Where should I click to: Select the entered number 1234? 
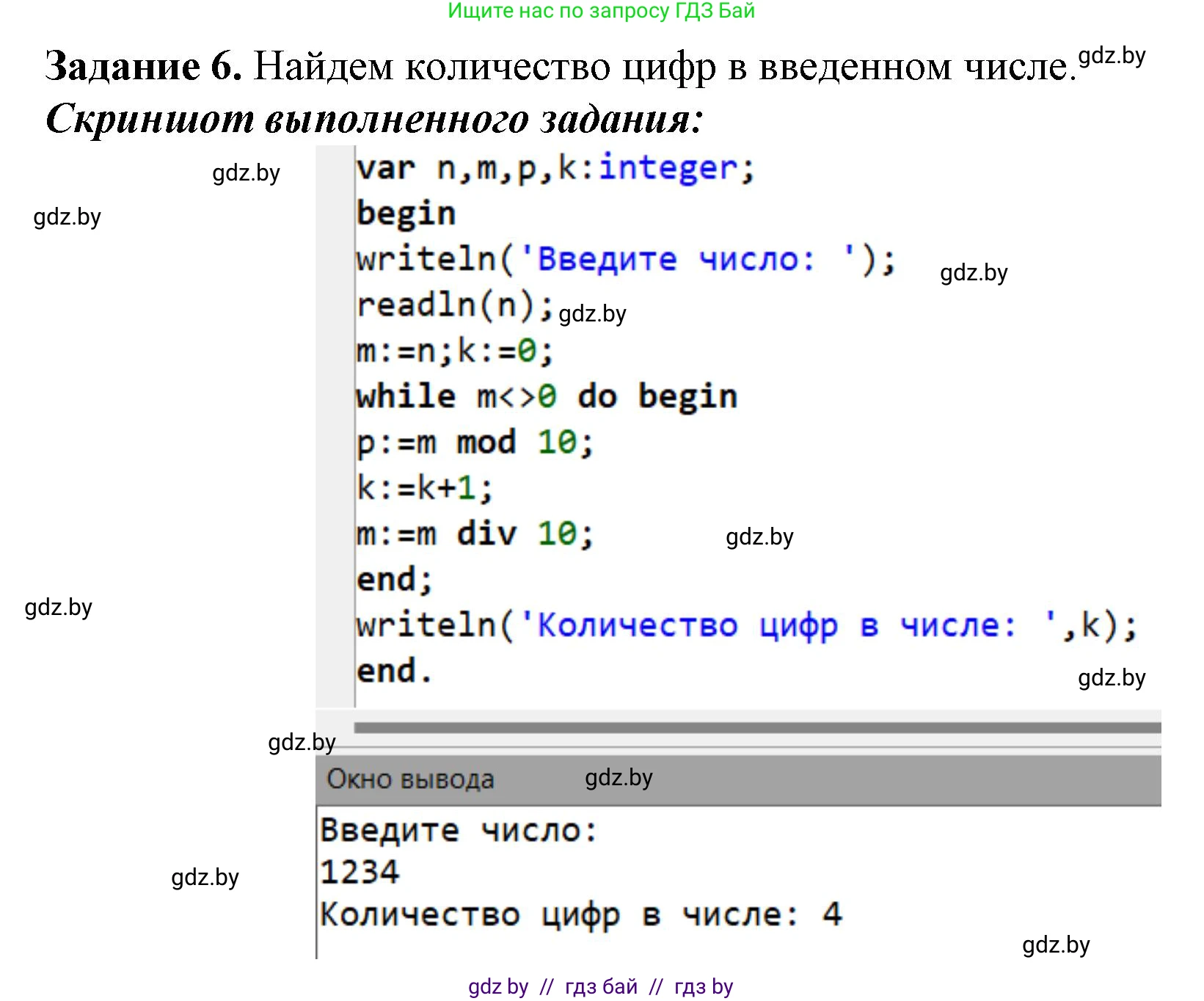(x=360, y=872)
